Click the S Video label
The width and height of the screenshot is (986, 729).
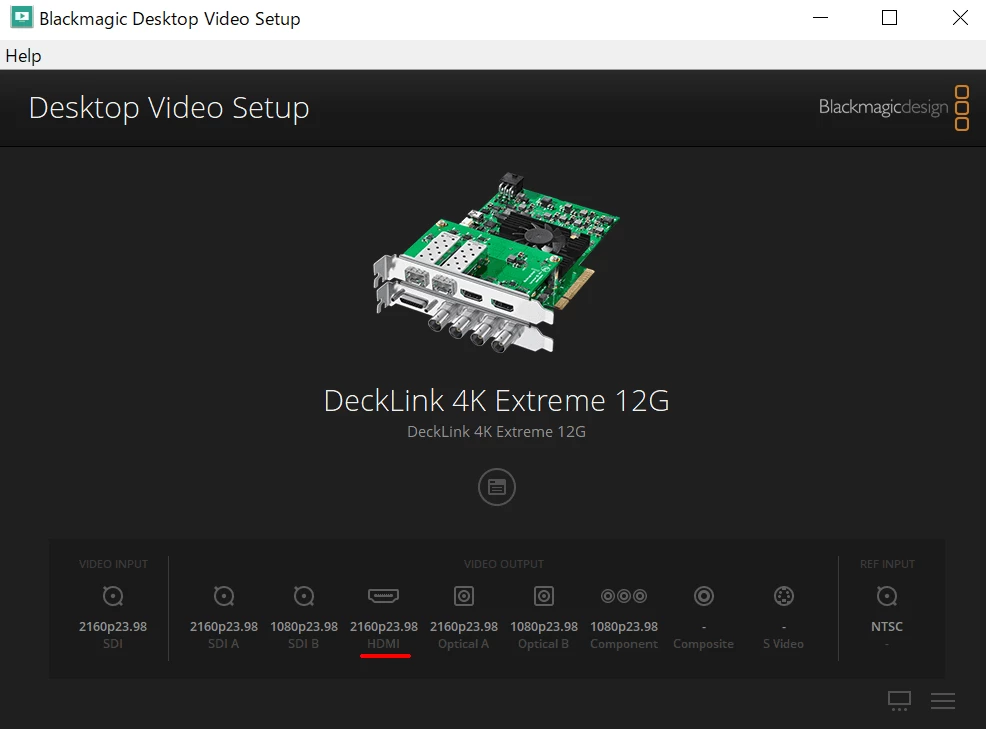click(784, 643)
